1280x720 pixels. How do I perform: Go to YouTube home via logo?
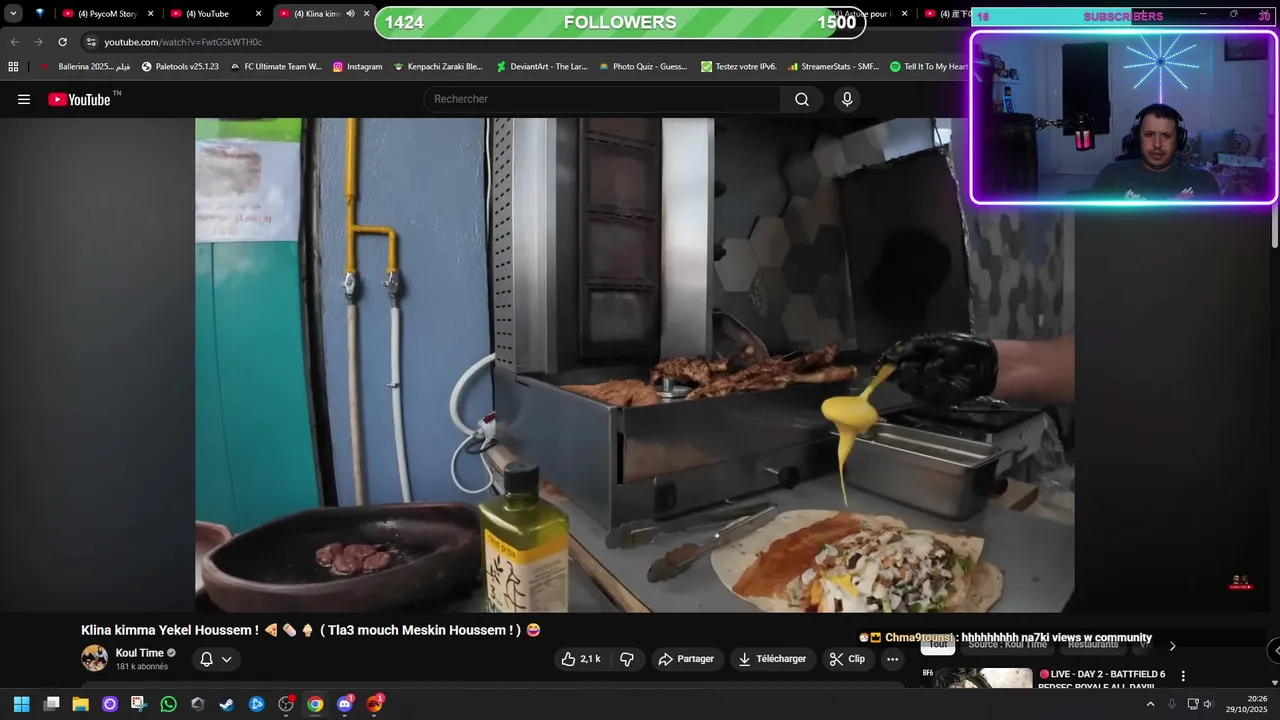coord(80,99)
